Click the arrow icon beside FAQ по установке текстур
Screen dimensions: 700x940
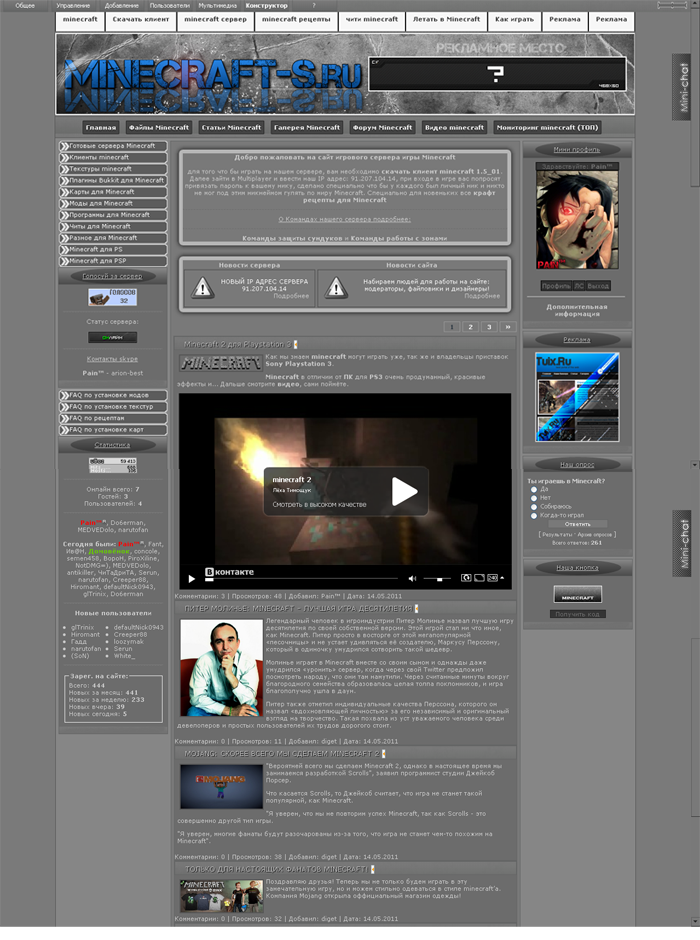pyautogui.click(x=64, y=406)
